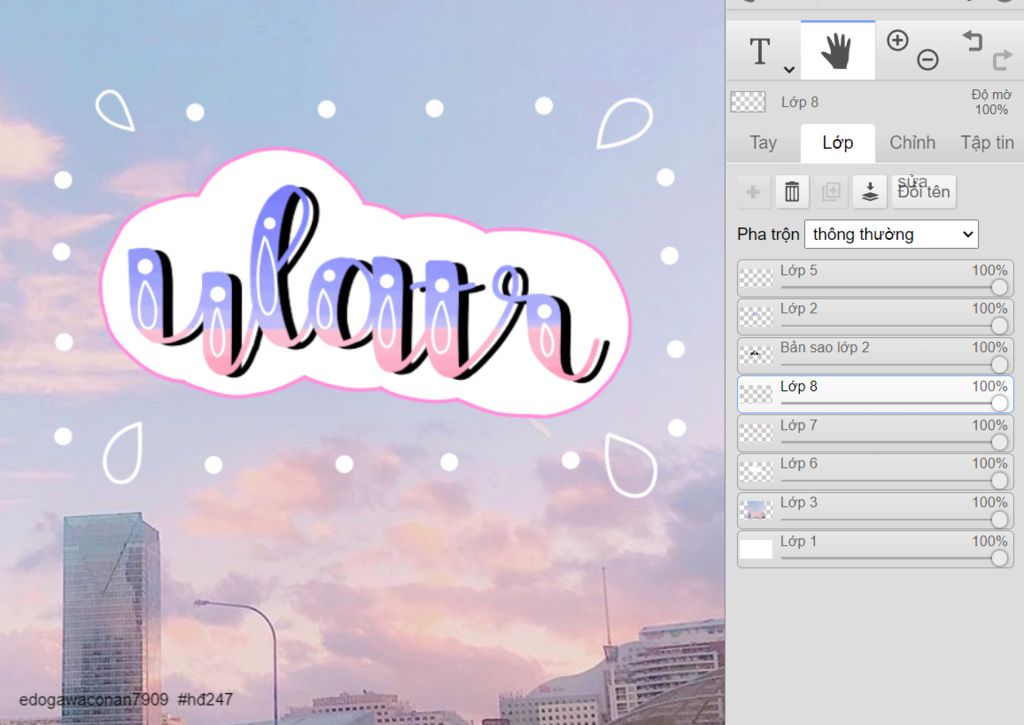Zoom out with the minus magnifier

click(927, 59)
